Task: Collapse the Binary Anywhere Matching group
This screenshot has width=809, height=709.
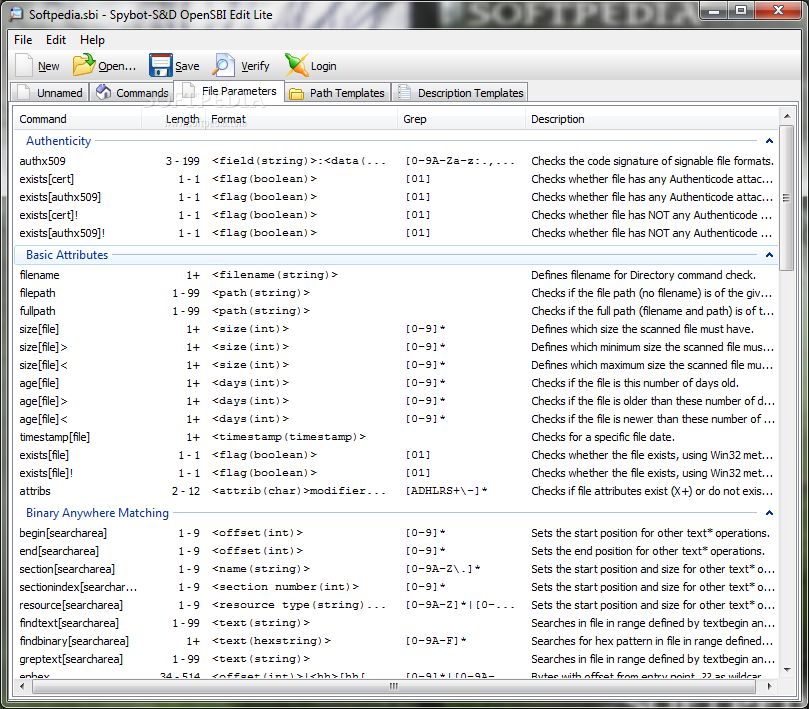Action: tap(769, 513)
